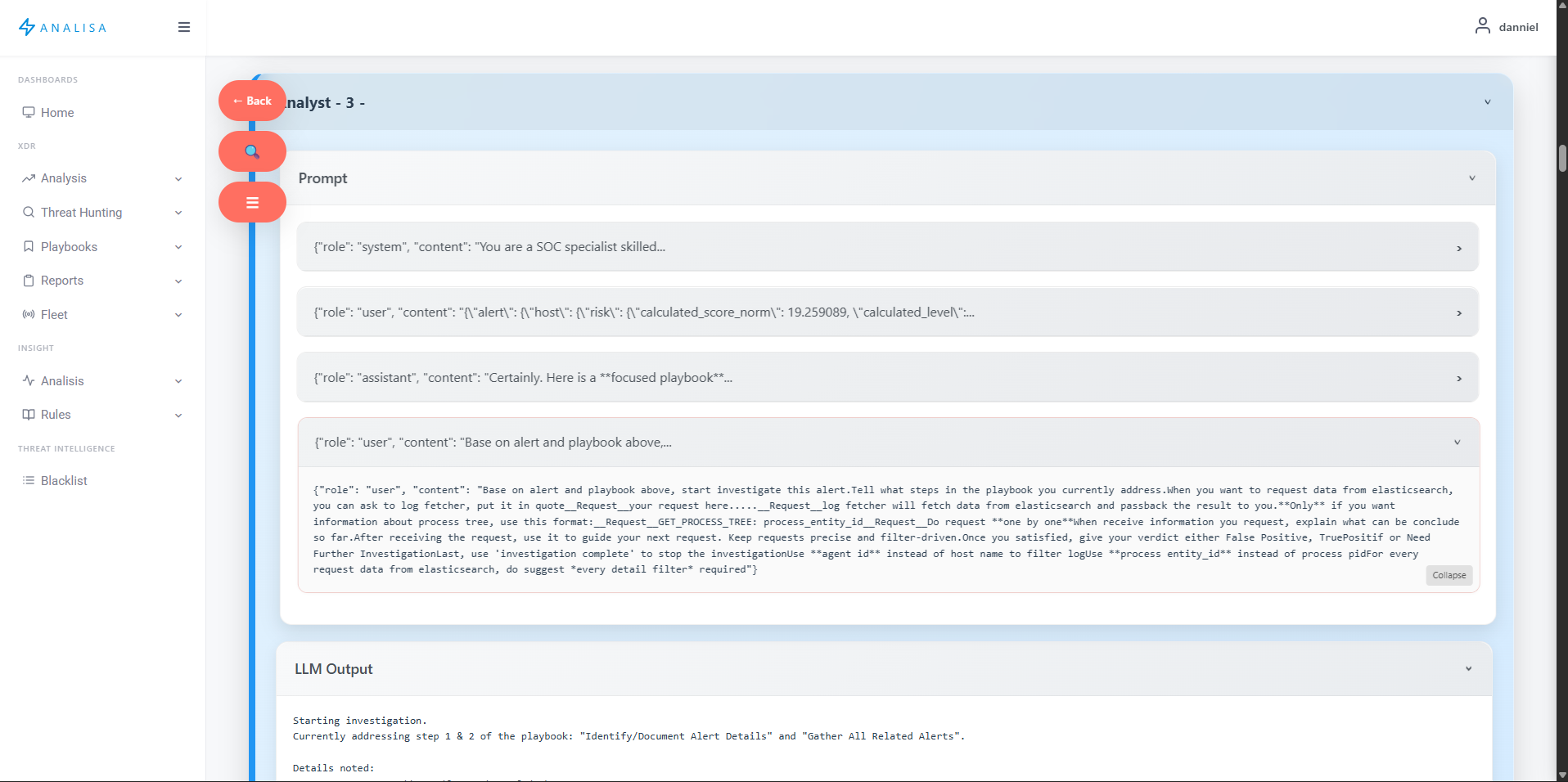Open the Reports menu item
The width and height of the screenshot is (1568, 782).
click(x=62, y=281)
